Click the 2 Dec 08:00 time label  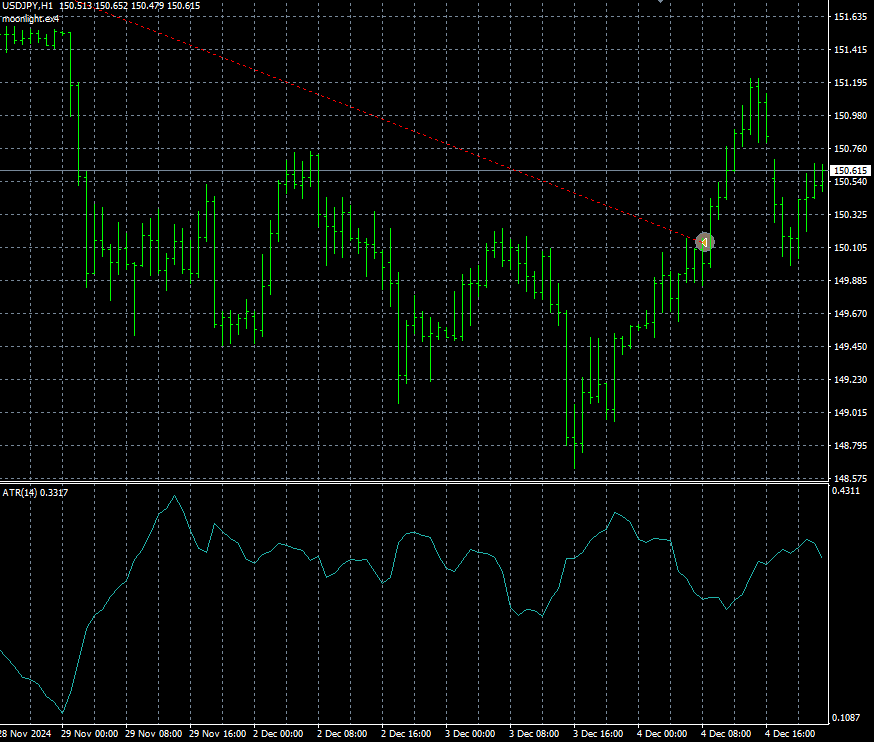click(x=342, y=734)
